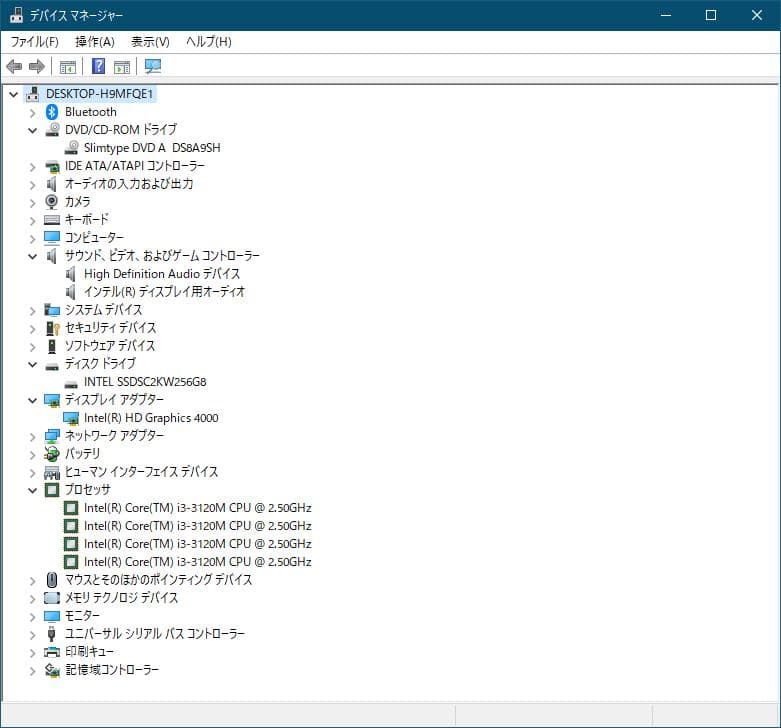Viewport: 781px width, 728px height.
Task: Select the バッテリ category label
Action: tap(82, 454)
